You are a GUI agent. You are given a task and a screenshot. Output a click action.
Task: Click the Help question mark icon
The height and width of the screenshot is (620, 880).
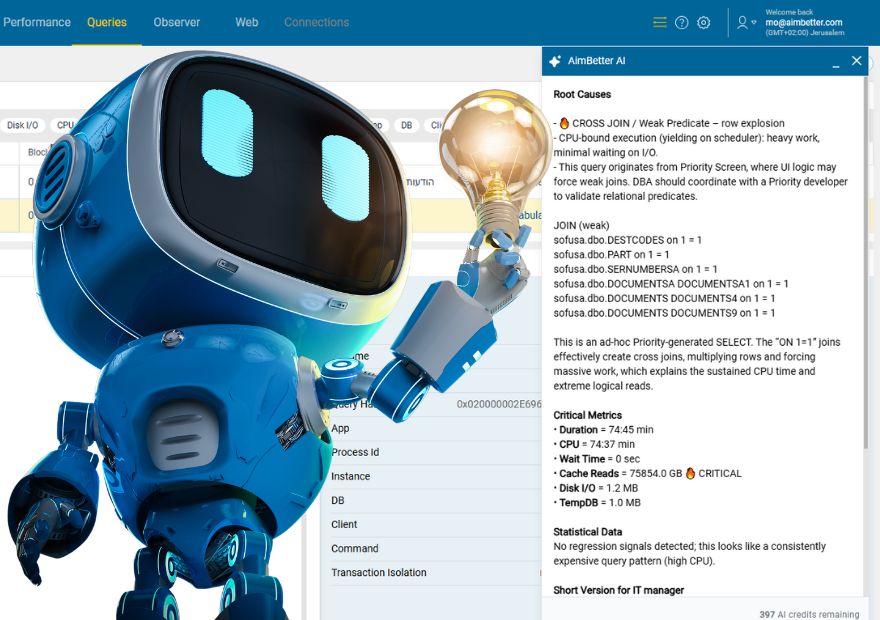pyautogui.click(x=681, y=22)
